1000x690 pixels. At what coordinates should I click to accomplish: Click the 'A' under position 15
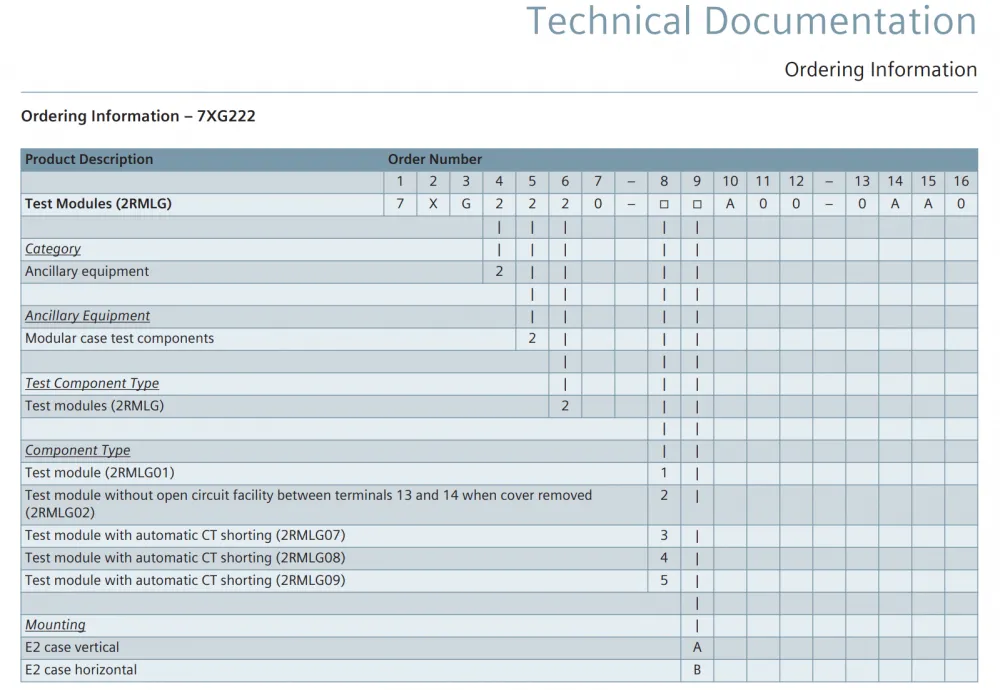929,204
